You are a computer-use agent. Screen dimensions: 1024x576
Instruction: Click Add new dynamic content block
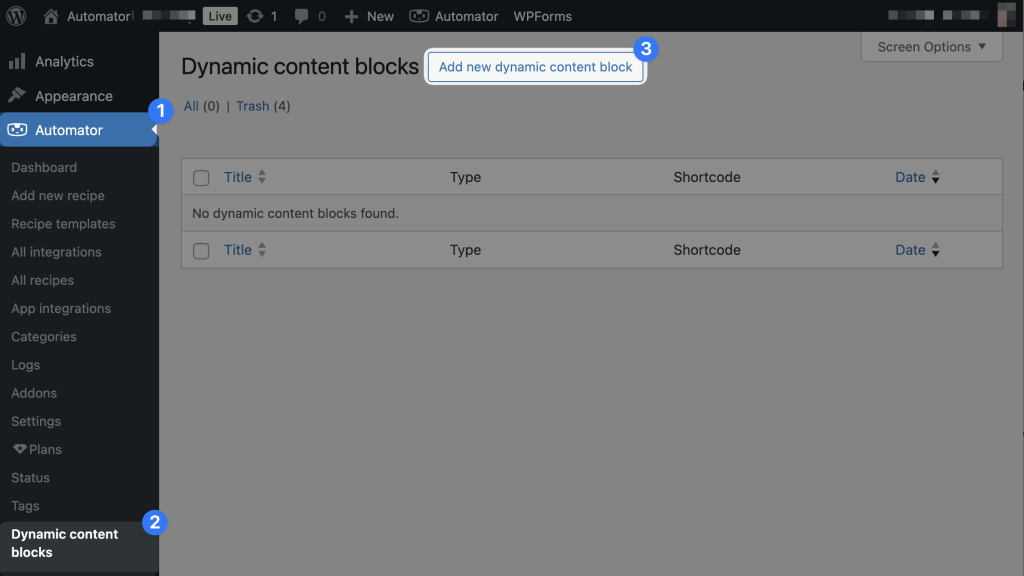point(535,67)
